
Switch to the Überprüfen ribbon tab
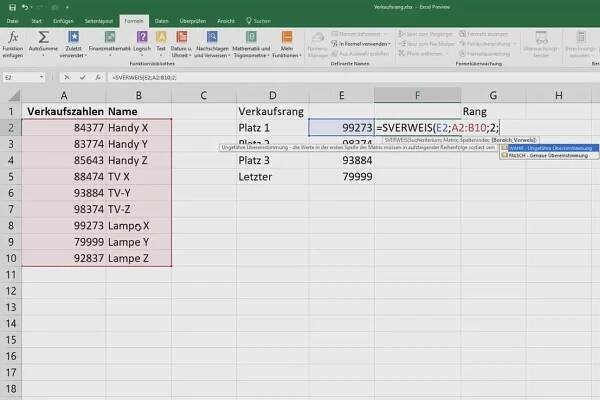point(193,19)
